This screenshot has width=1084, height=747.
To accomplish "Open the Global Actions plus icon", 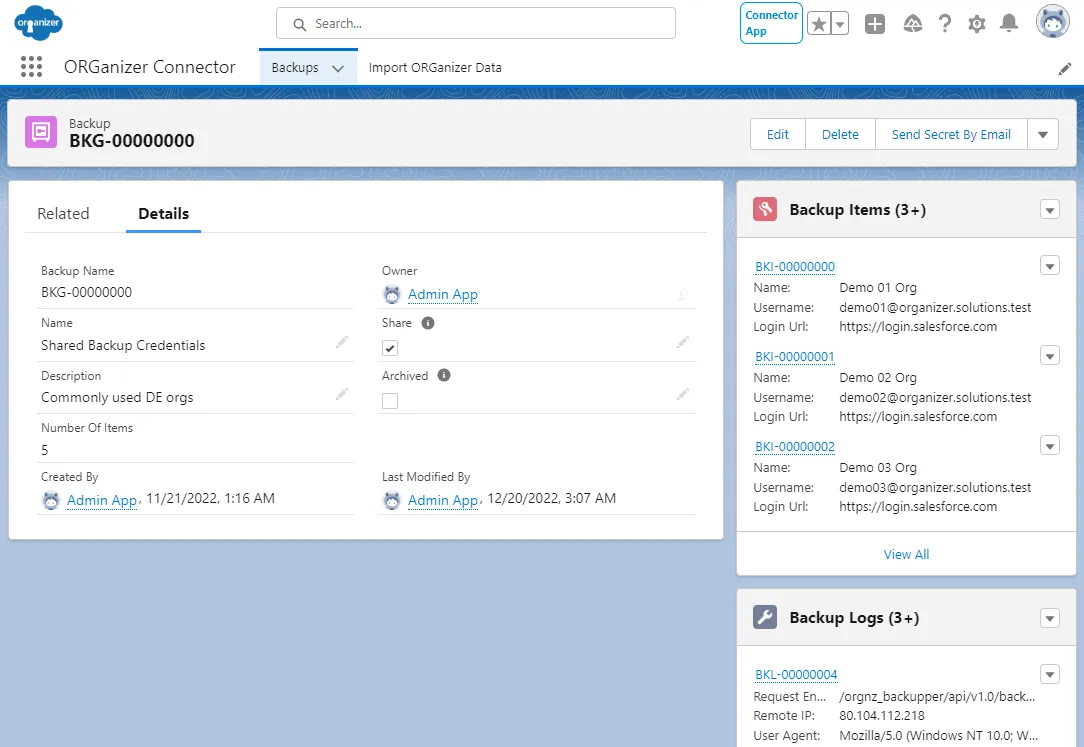I will (x=875, y=24).
